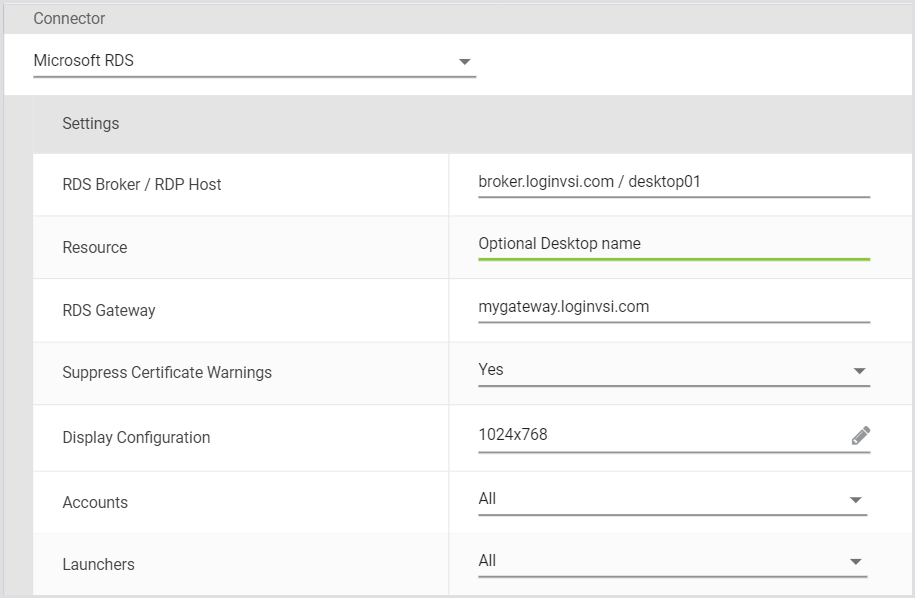Click the Optional Desktop name input
Screen dimensions: 915x598
coord(673,244)
